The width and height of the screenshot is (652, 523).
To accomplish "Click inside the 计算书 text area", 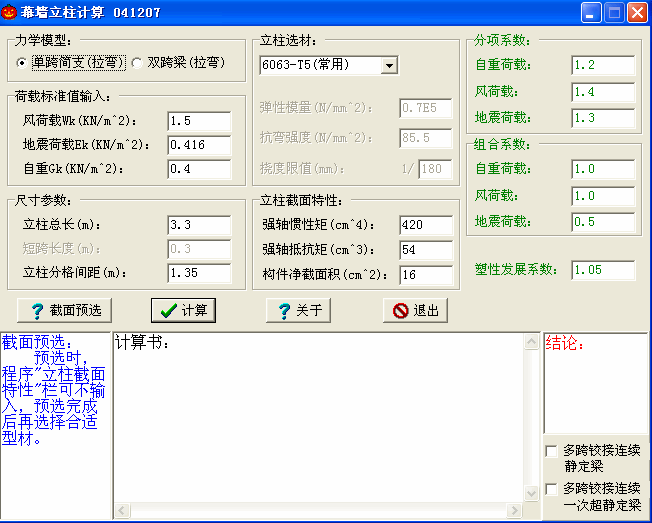I will click(319, 417).
